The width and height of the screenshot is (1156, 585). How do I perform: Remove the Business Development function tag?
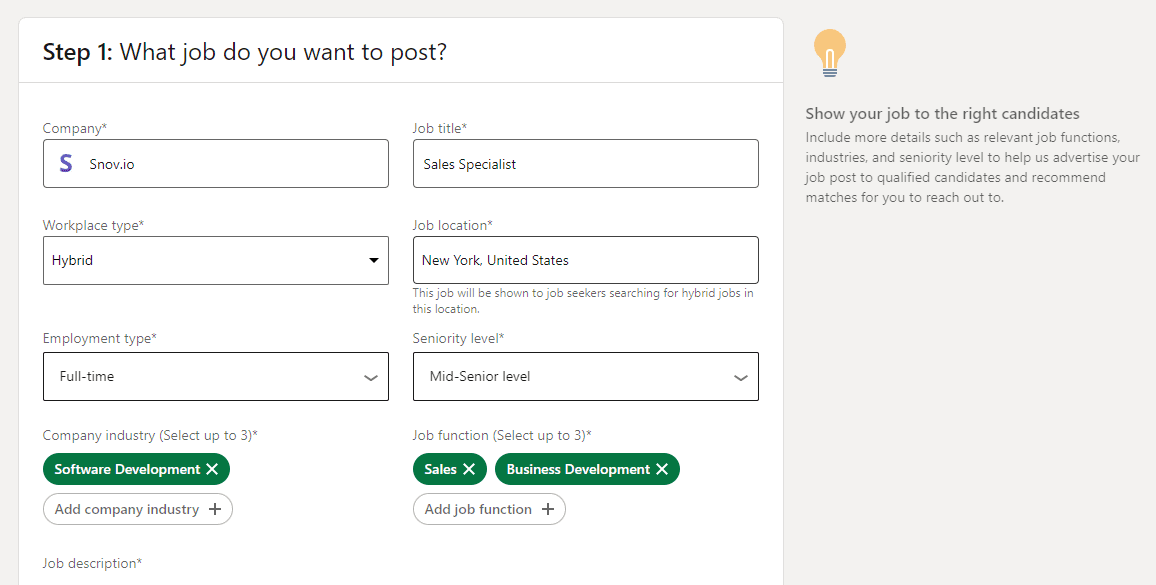[x=662, y=469]
